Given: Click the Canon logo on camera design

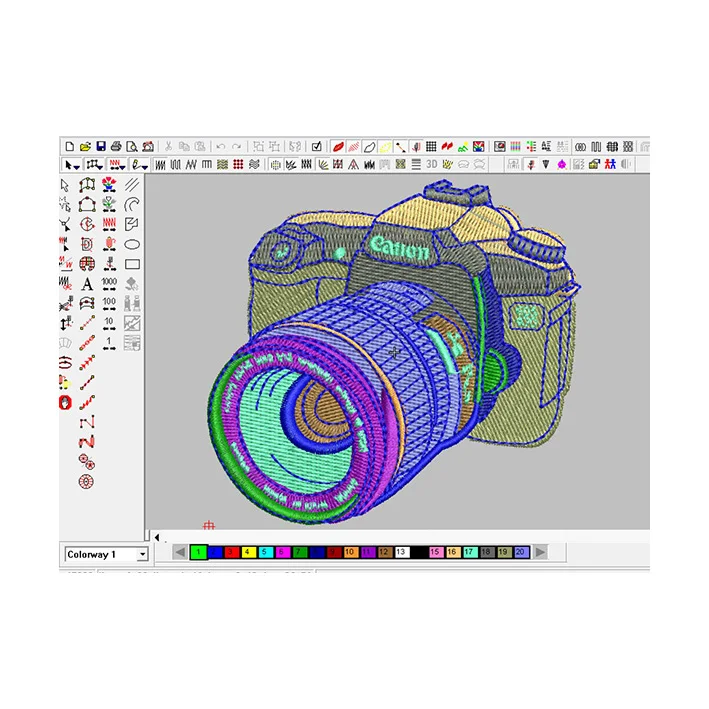Looking at the screenshot, I should [x=399, y=248].
